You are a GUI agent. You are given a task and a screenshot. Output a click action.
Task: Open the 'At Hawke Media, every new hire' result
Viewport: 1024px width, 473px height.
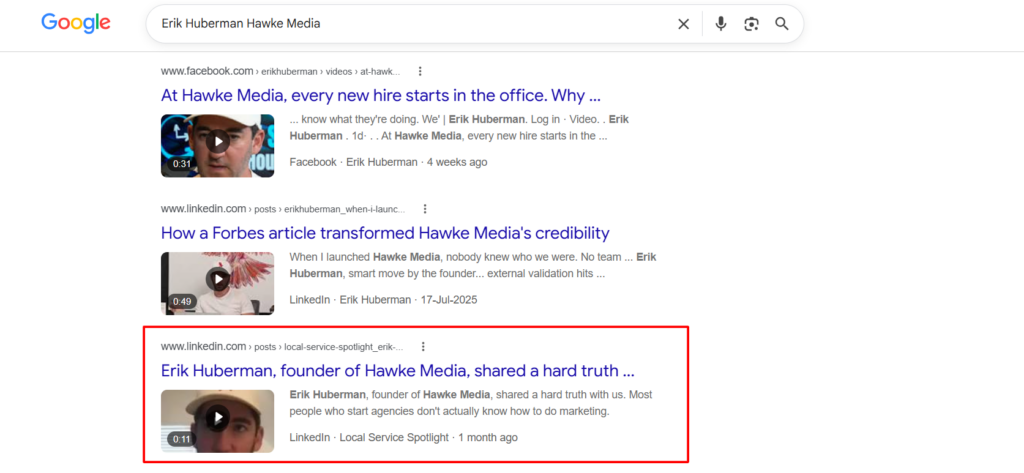tap(381, 95)
